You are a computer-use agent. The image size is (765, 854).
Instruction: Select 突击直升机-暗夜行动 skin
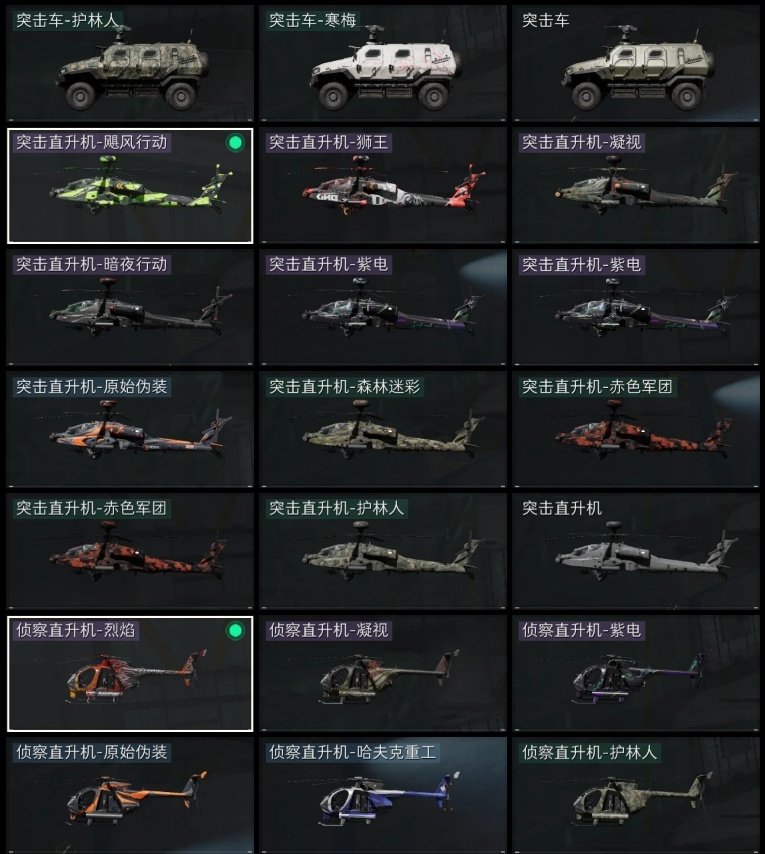(x=130, y=307)
